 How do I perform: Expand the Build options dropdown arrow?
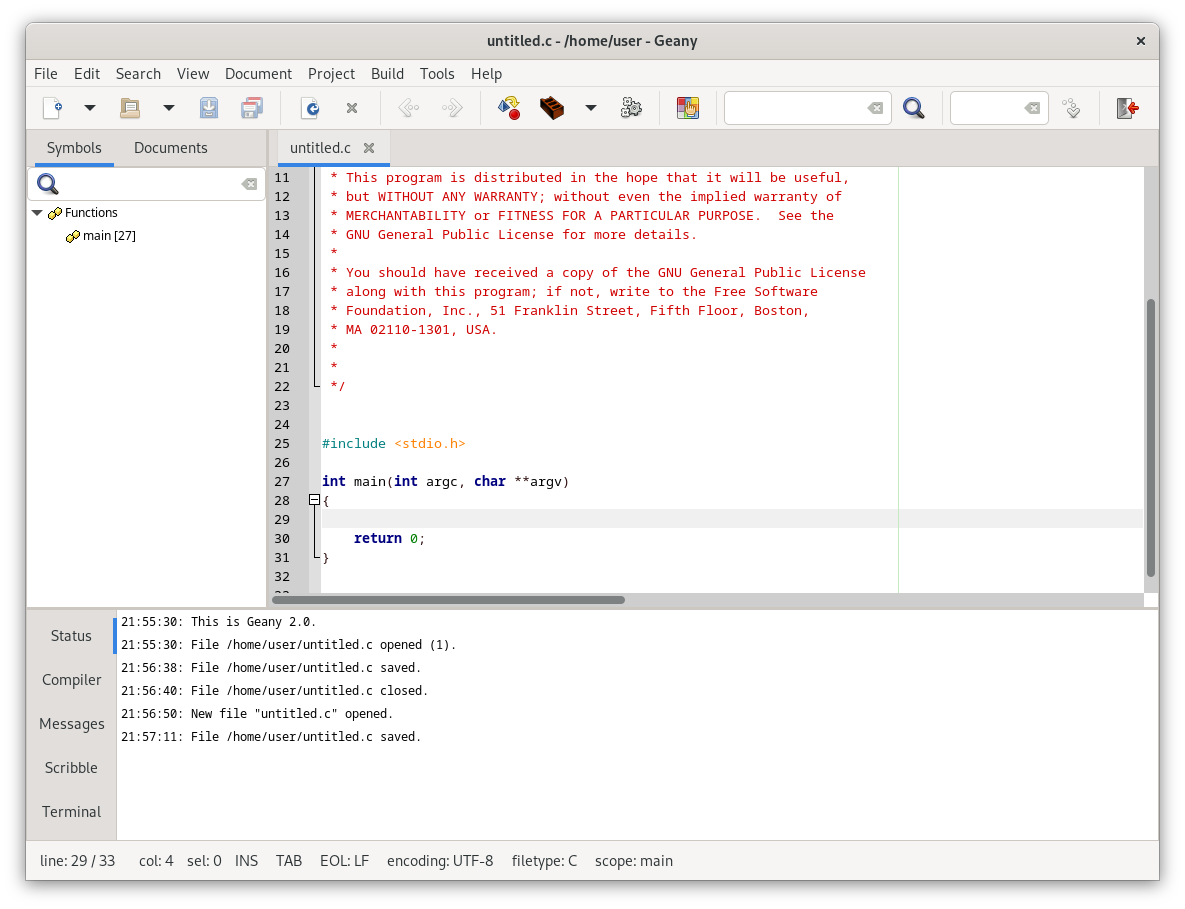coord(590,108)
